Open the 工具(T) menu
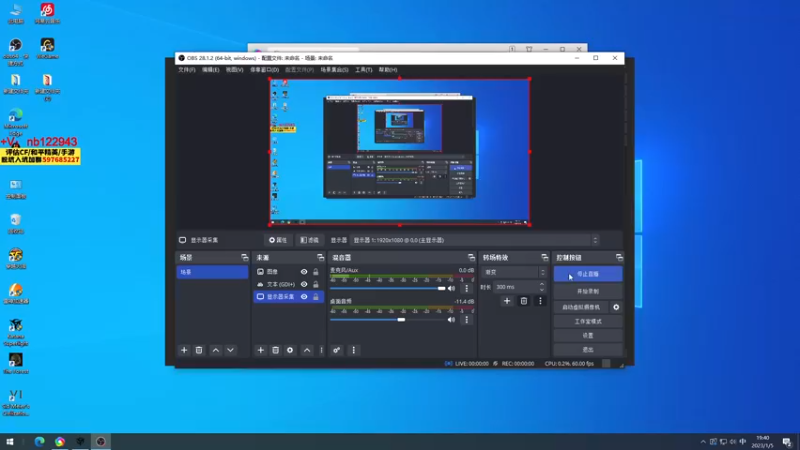The width and height of the screenshot is (800, 450). point(364,70)
